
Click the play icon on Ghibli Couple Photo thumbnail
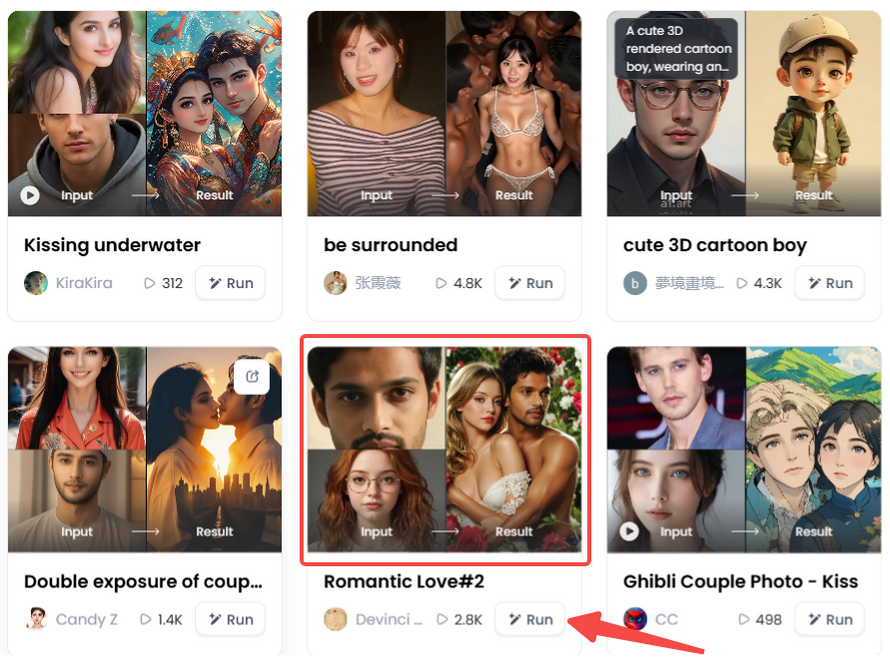(629, 531)
